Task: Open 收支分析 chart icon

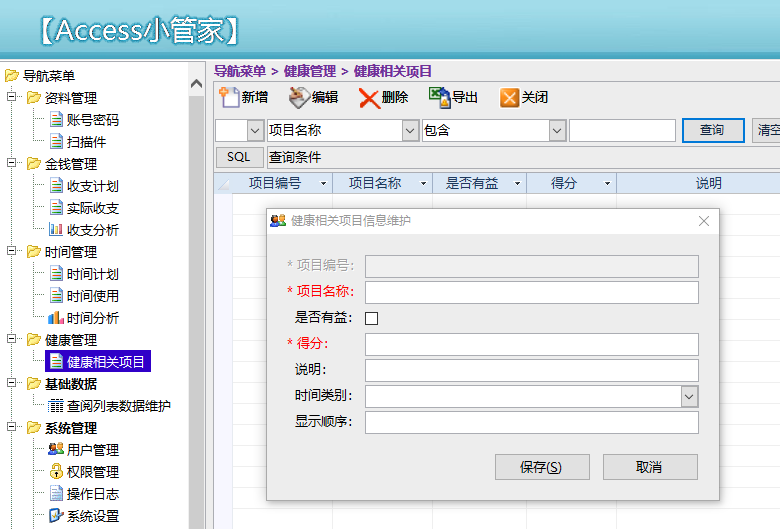Action: pyautogui.click(x=56, y=229)
